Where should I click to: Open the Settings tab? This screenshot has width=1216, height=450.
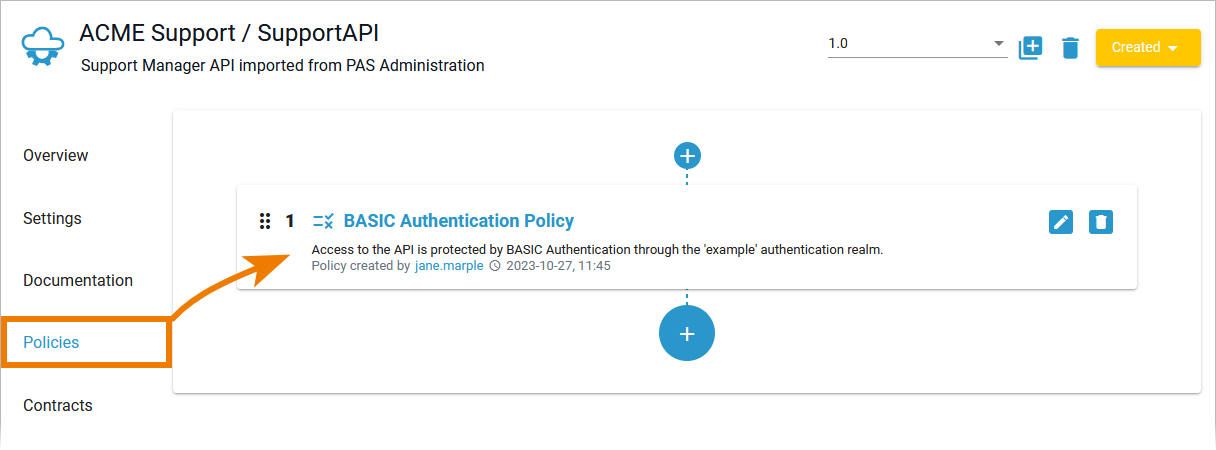(52, 218)
